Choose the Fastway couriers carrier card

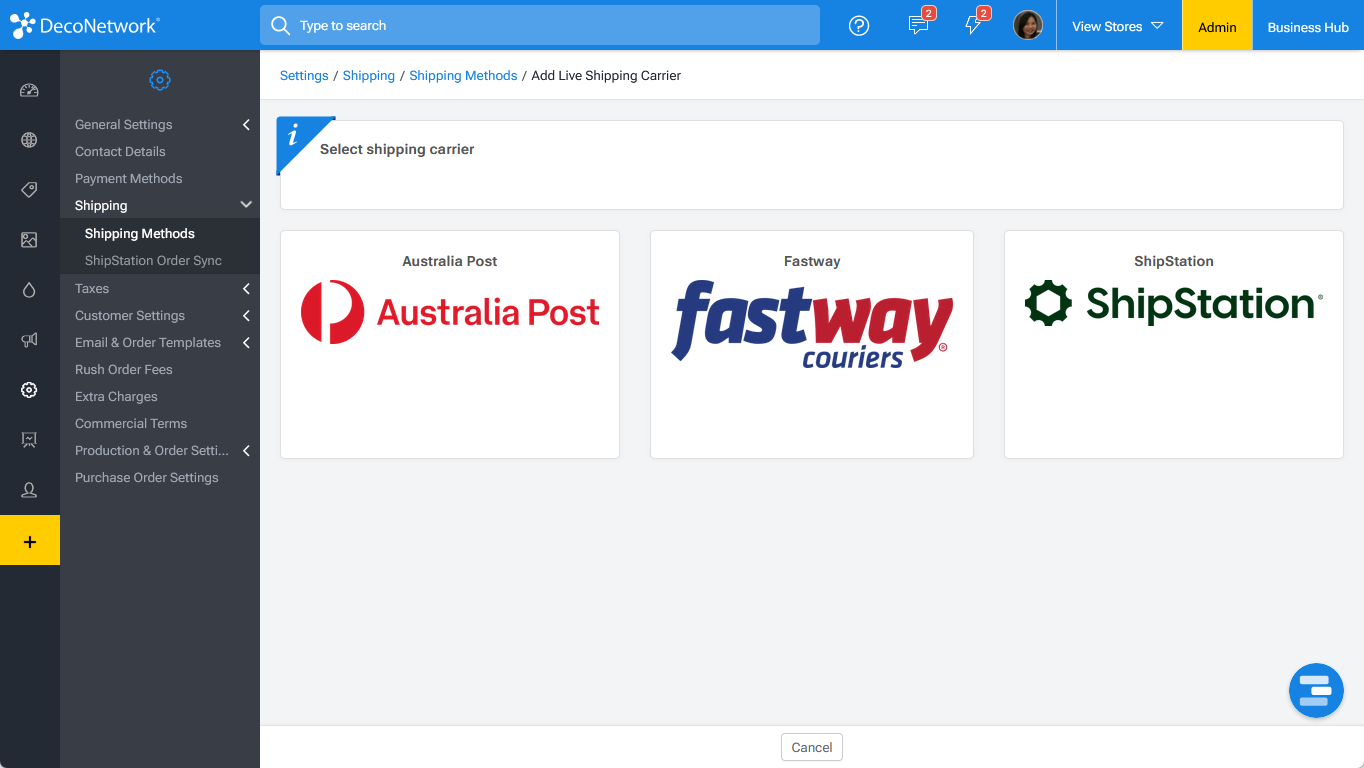coord(812,345)
